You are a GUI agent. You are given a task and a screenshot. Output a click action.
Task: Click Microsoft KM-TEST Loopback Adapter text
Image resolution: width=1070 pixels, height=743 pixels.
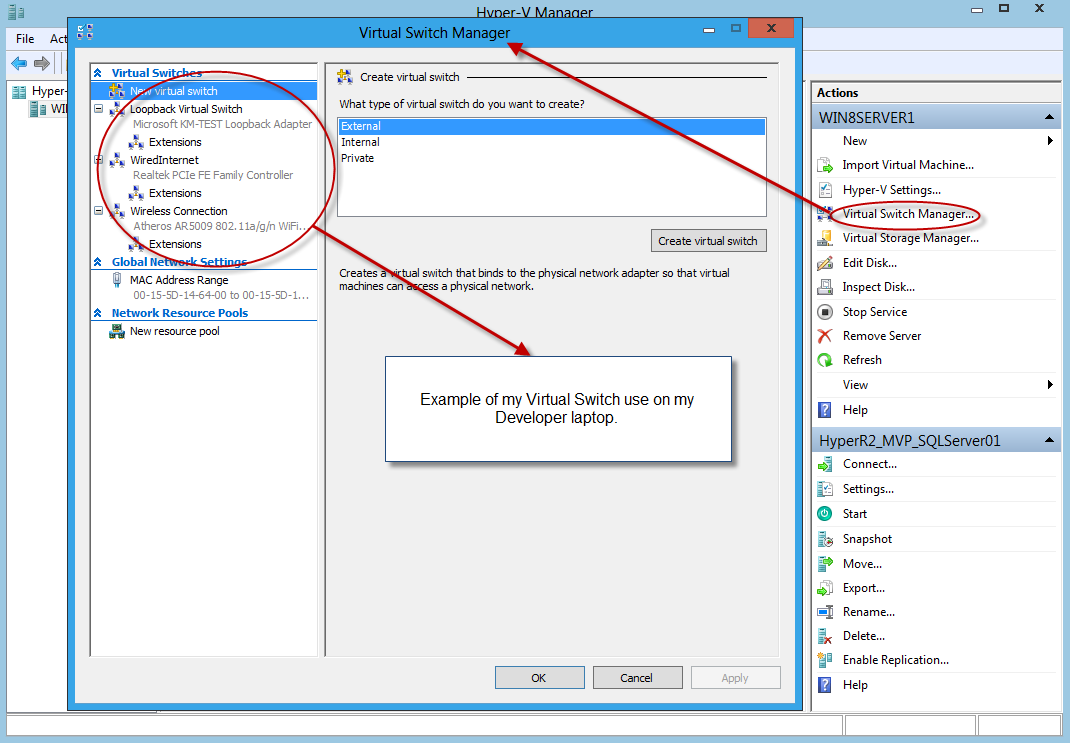pos(222,124)
